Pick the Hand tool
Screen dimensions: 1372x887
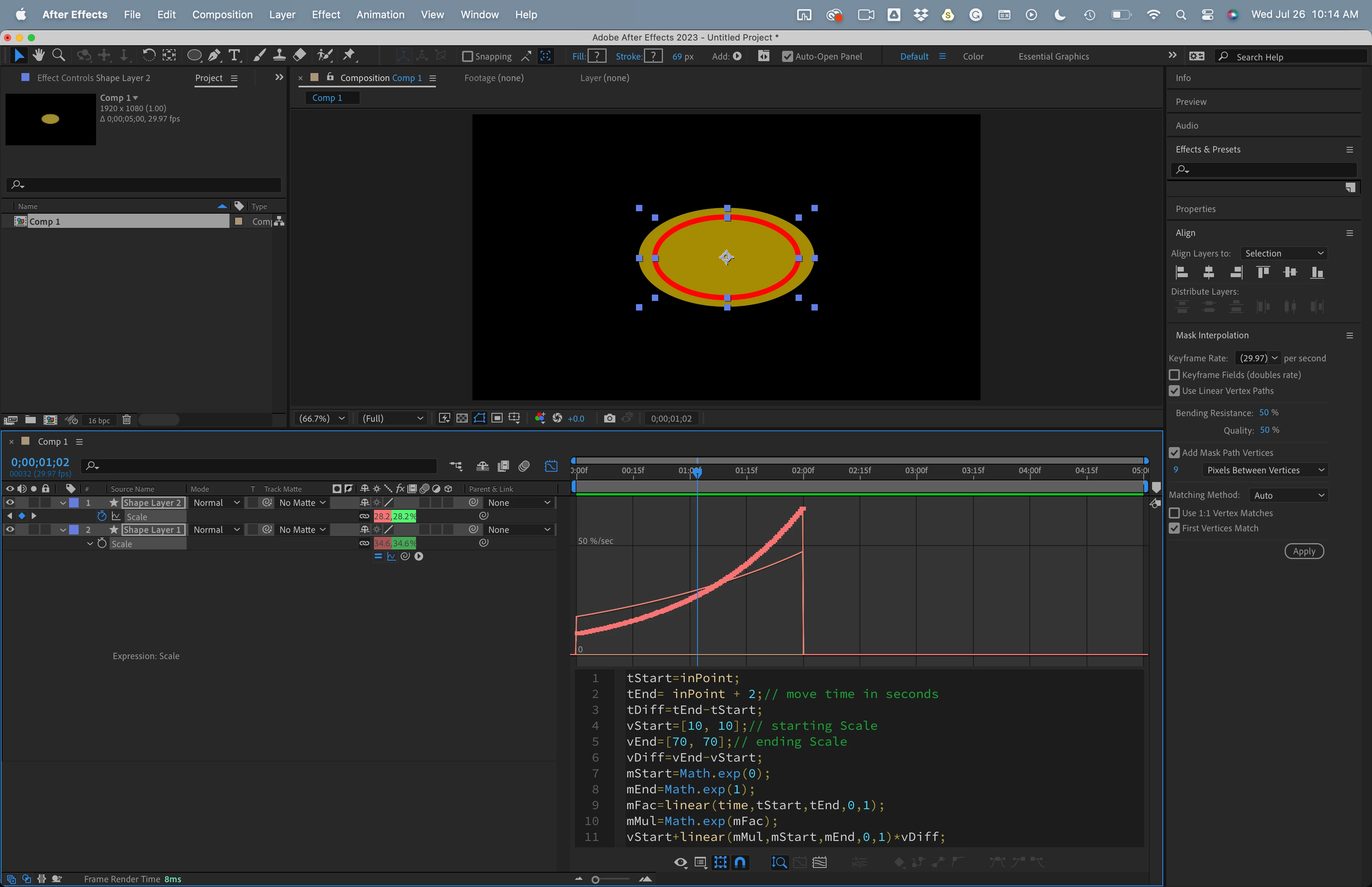pos(39,55)
